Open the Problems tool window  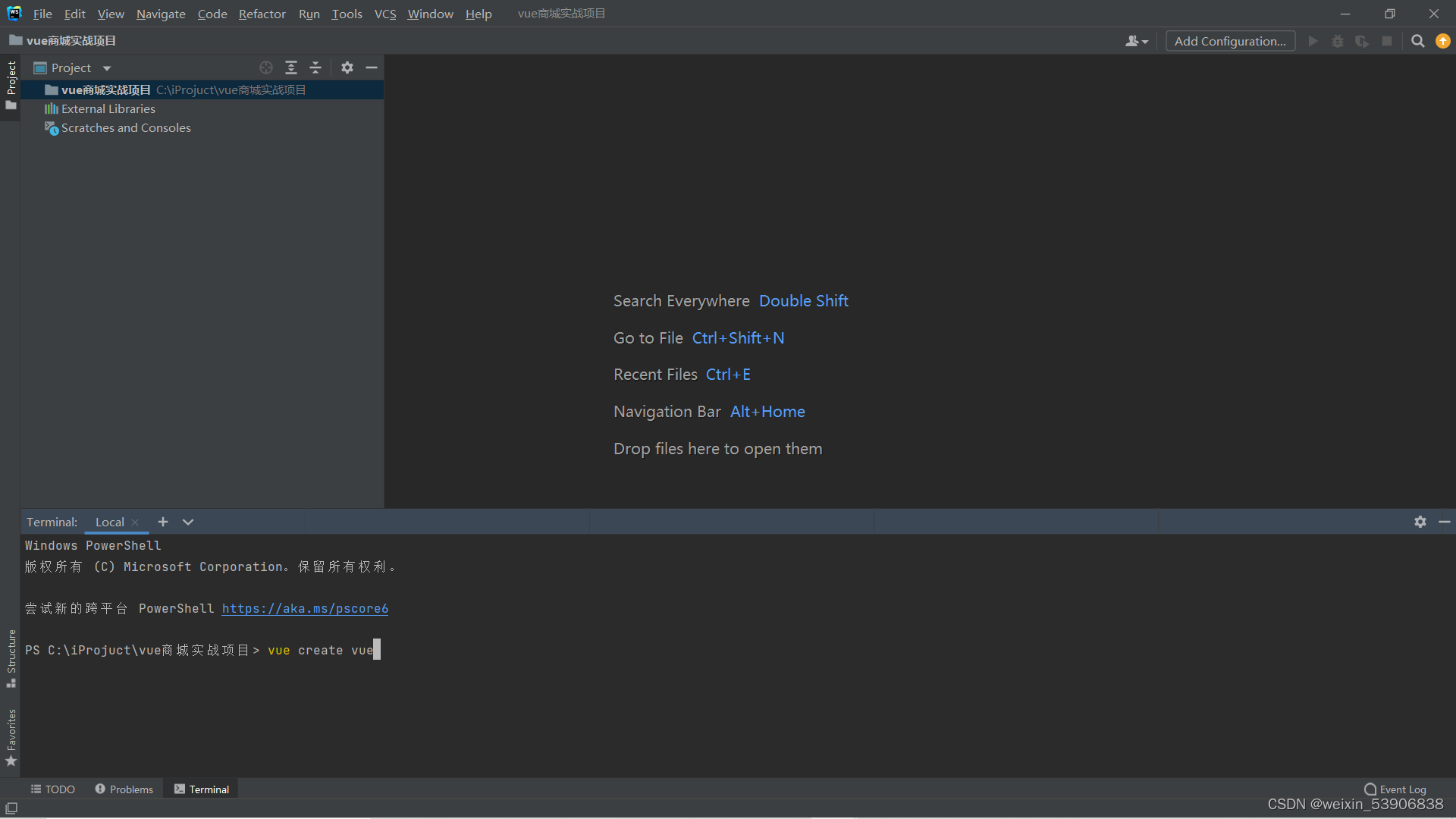[124, 789]
